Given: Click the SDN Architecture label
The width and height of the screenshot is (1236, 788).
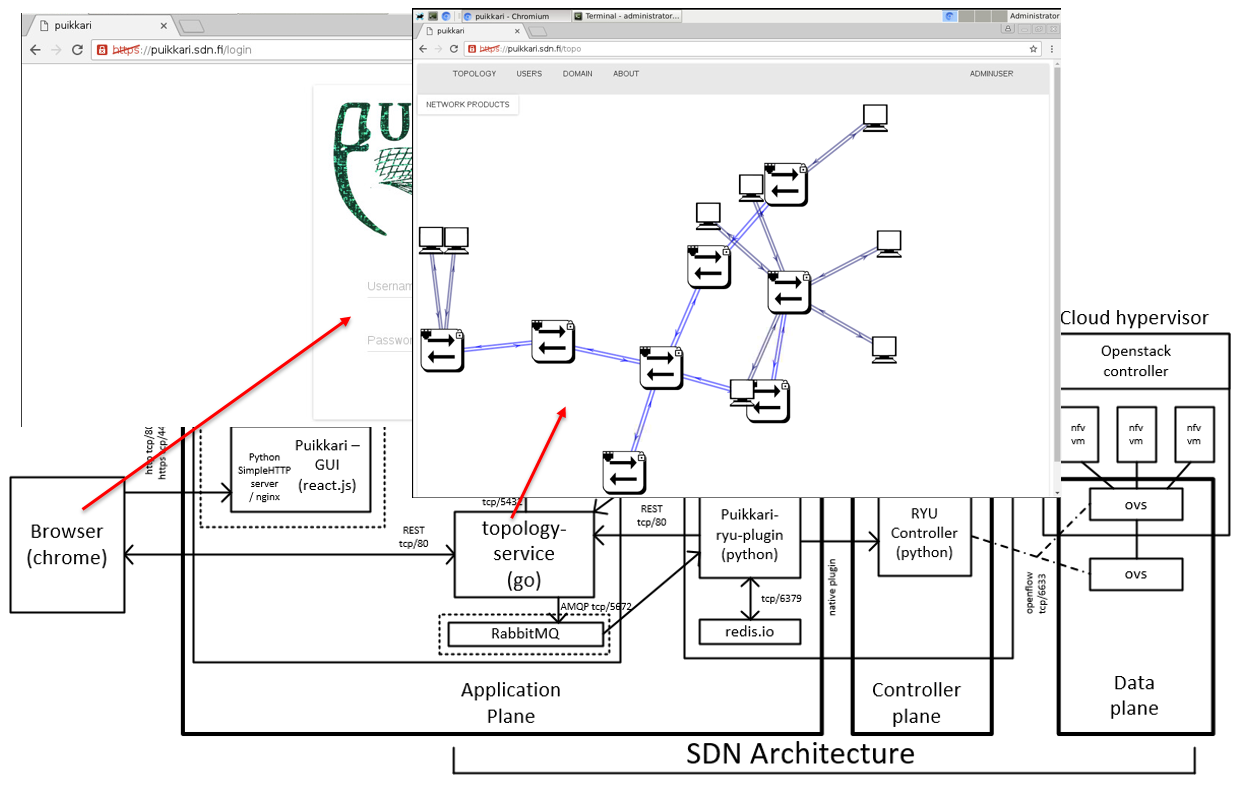Looking at the screenshot, I should pyautogui.click(x=800, y=752).
